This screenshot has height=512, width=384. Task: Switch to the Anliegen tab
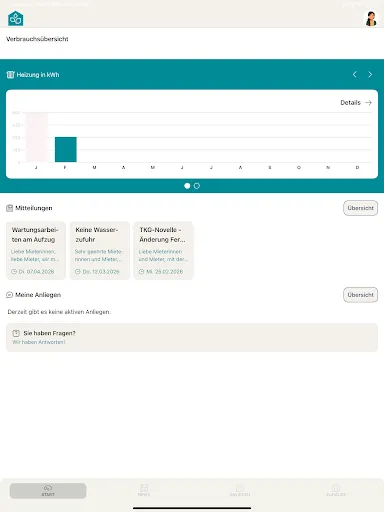point(240,491)
